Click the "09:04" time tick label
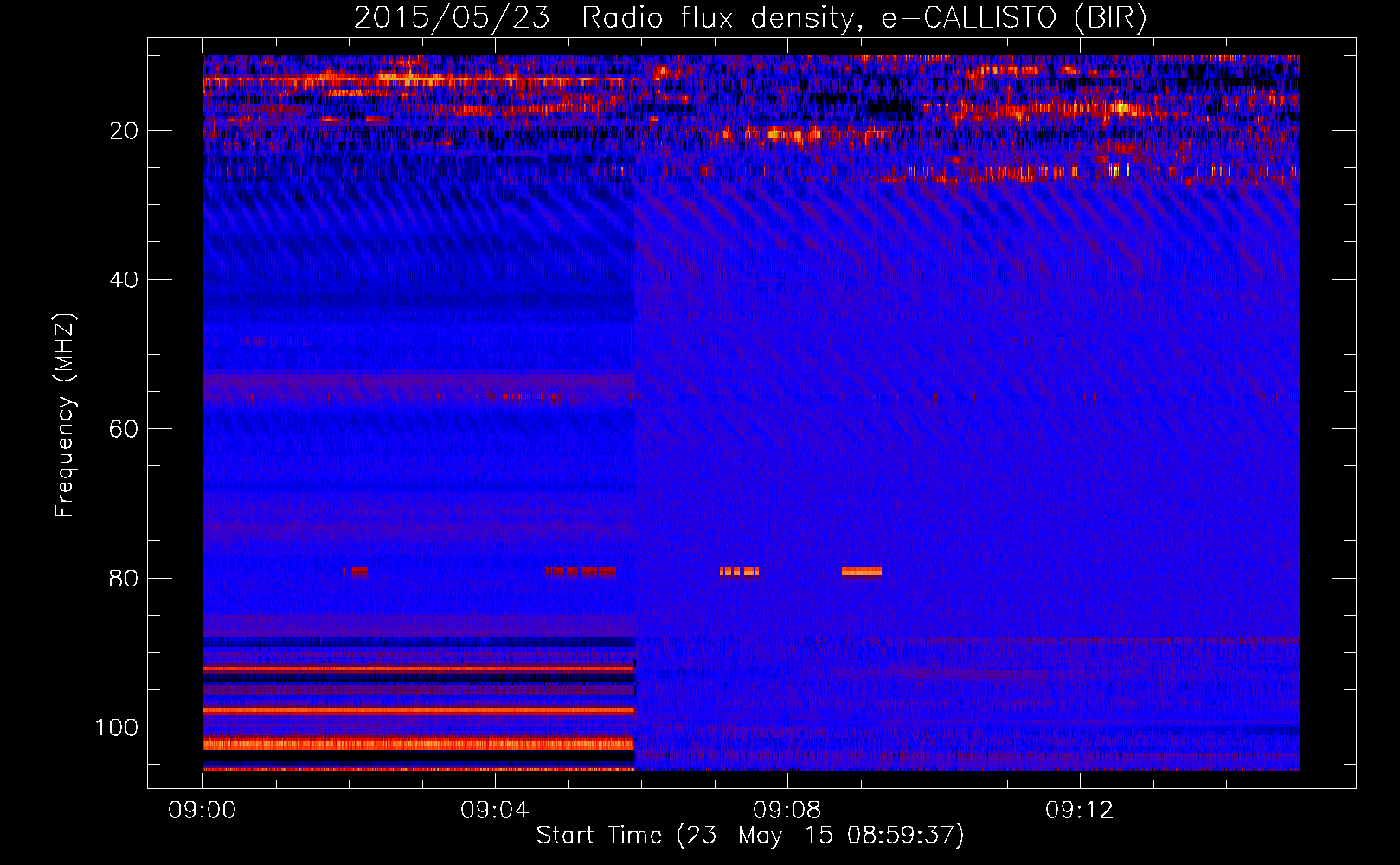 tap(495, 810)
